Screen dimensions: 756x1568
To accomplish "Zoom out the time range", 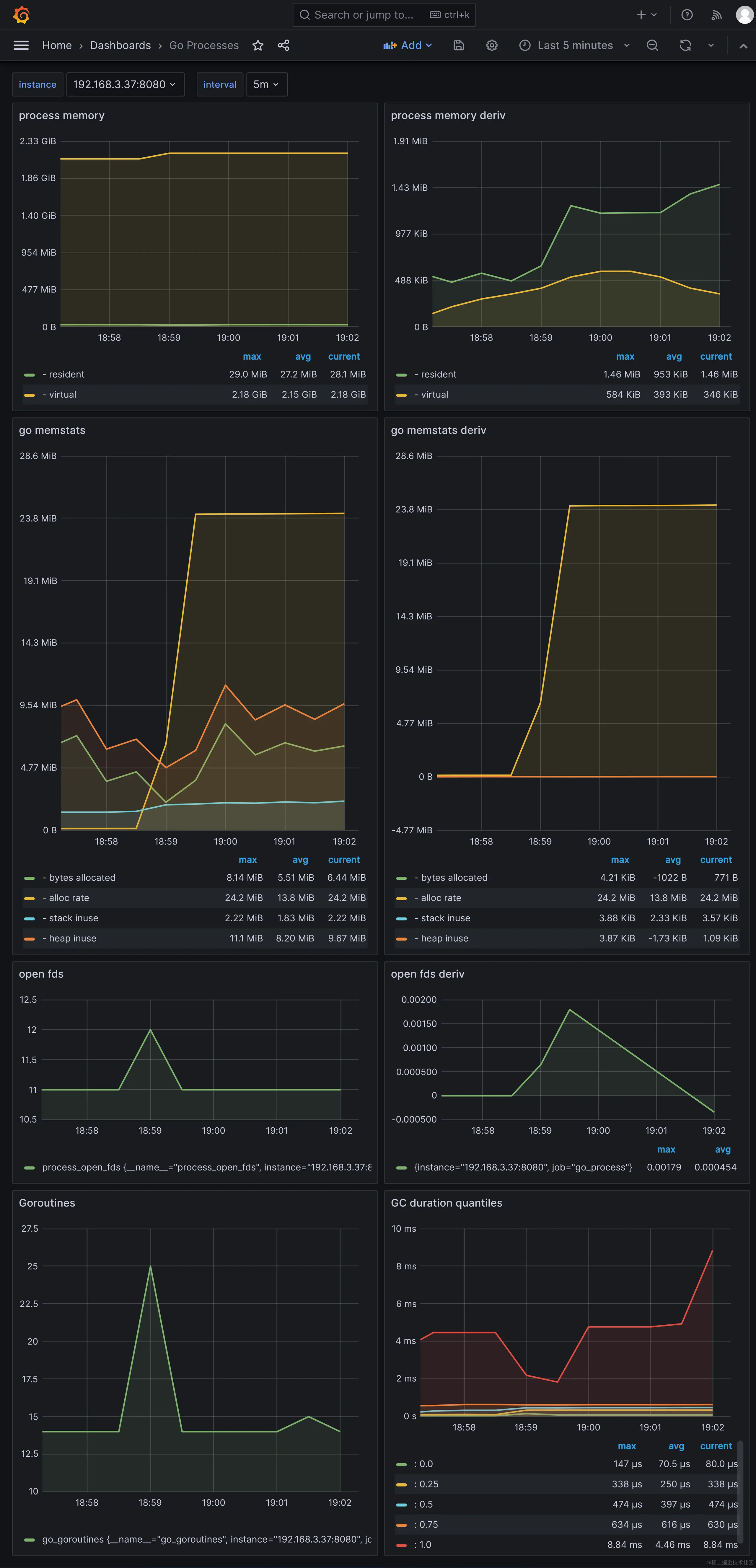I will coord(653,45).
